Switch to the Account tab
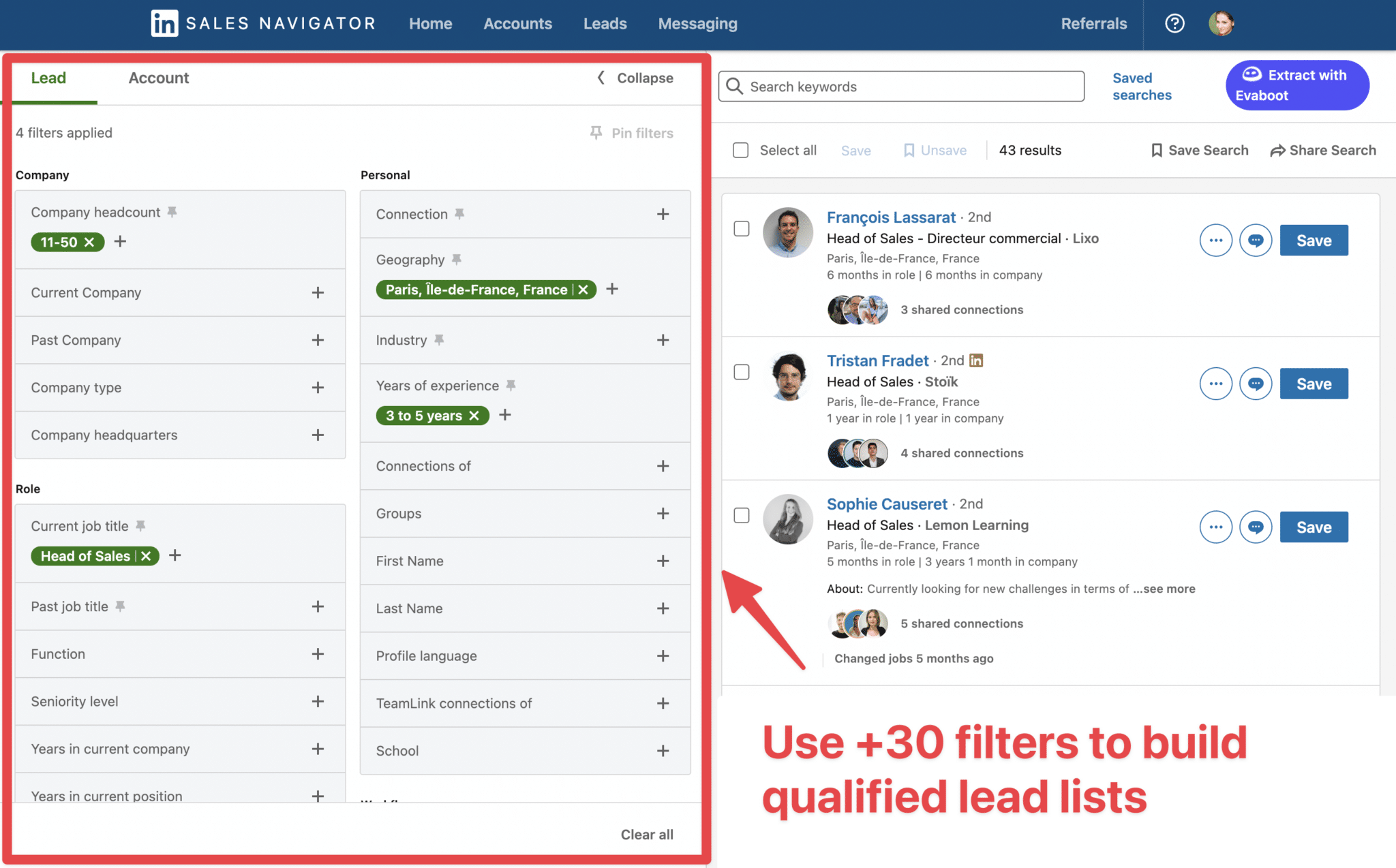 tap(159, 78)
